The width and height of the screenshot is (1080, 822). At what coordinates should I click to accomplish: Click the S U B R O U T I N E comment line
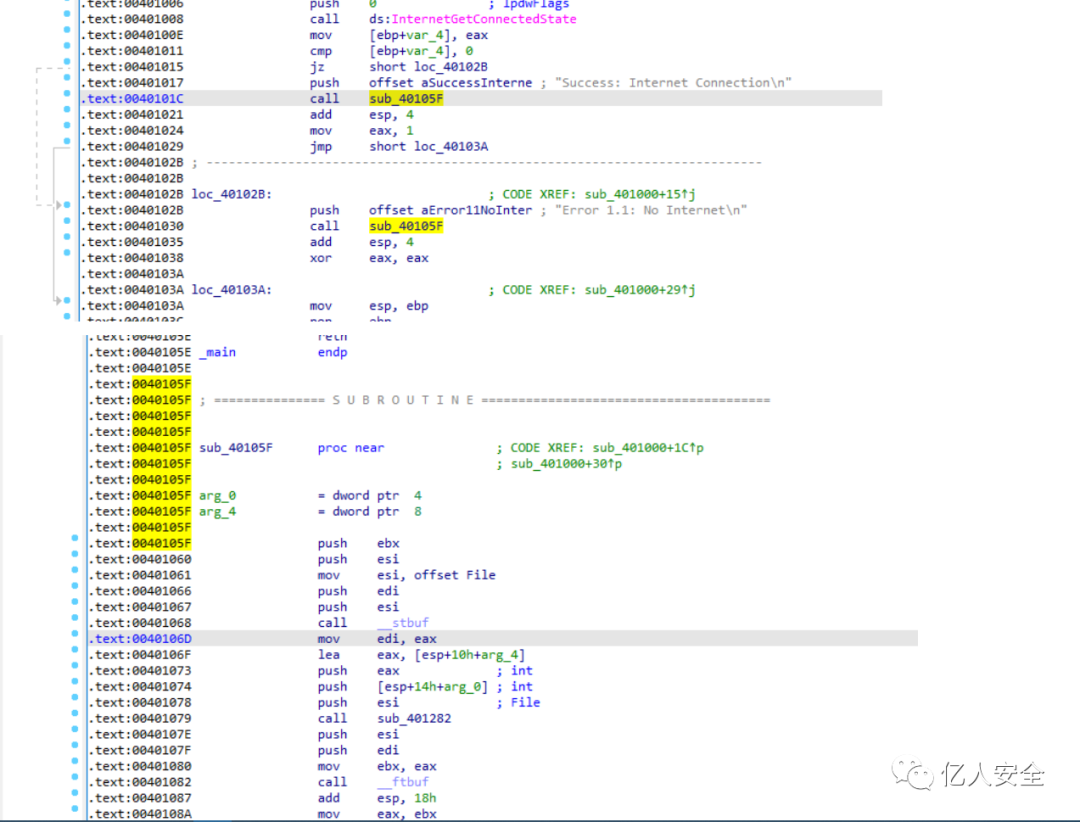click(x=485, y=400)
